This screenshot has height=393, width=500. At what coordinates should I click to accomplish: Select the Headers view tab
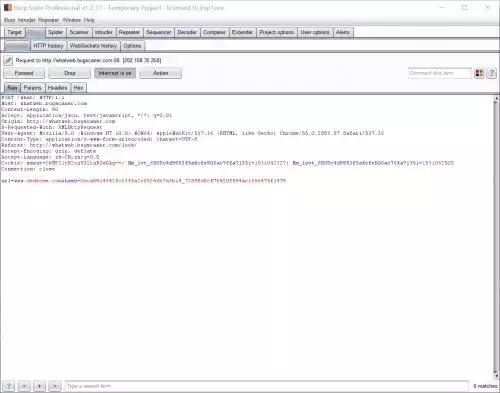[x=57, y=88]
